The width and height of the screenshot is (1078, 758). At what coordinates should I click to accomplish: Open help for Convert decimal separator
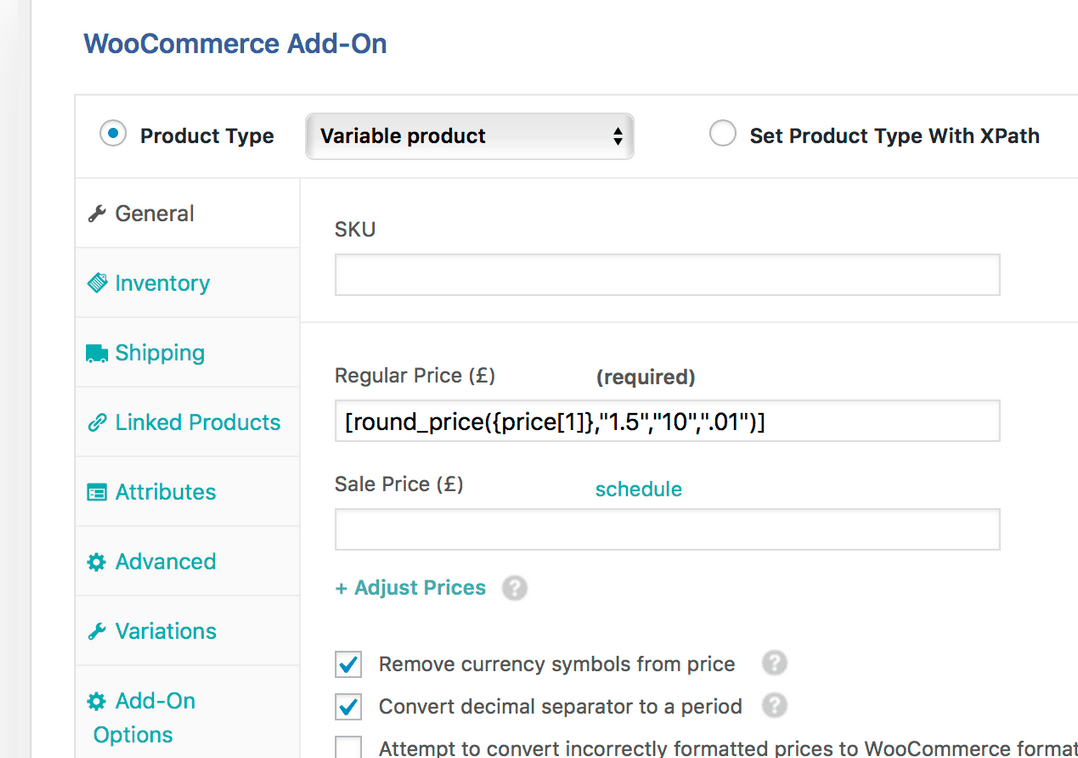coord(774,706)
